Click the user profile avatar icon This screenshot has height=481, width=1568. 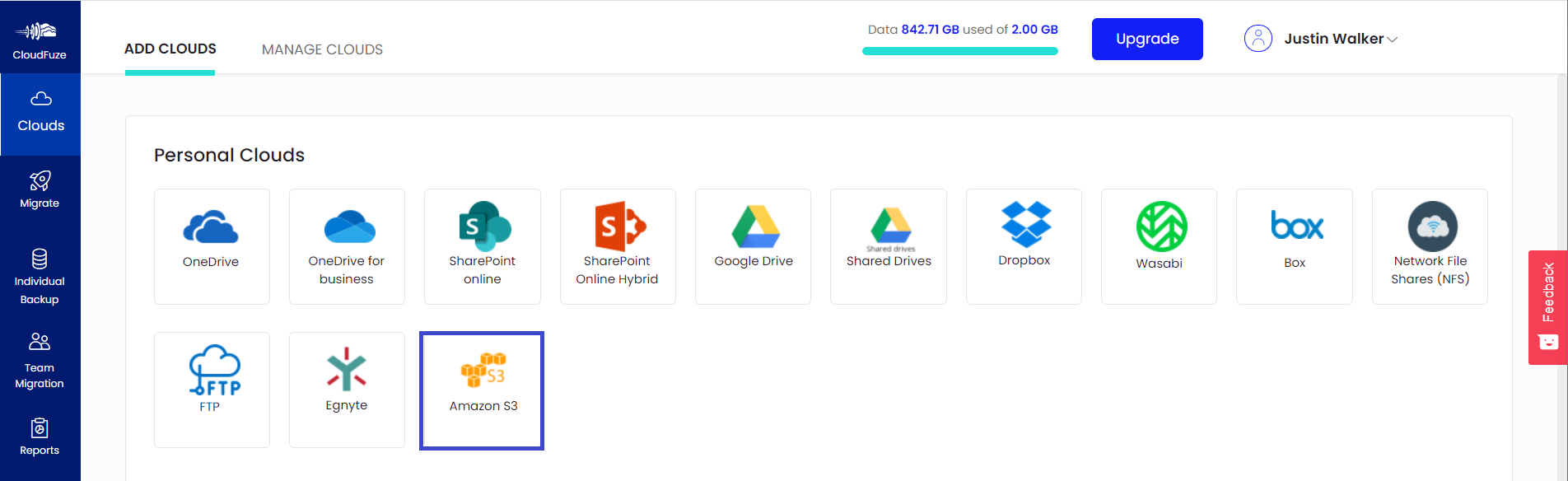click(x=1258, y=39)
